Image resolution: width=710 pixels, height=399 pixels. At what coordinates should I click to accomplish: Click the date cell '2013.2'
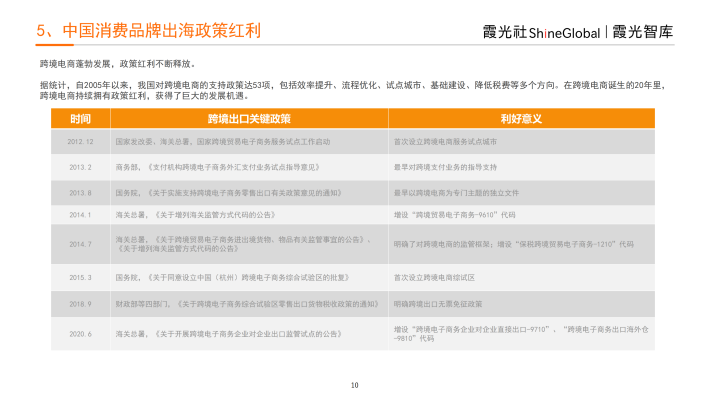point(81,167)
